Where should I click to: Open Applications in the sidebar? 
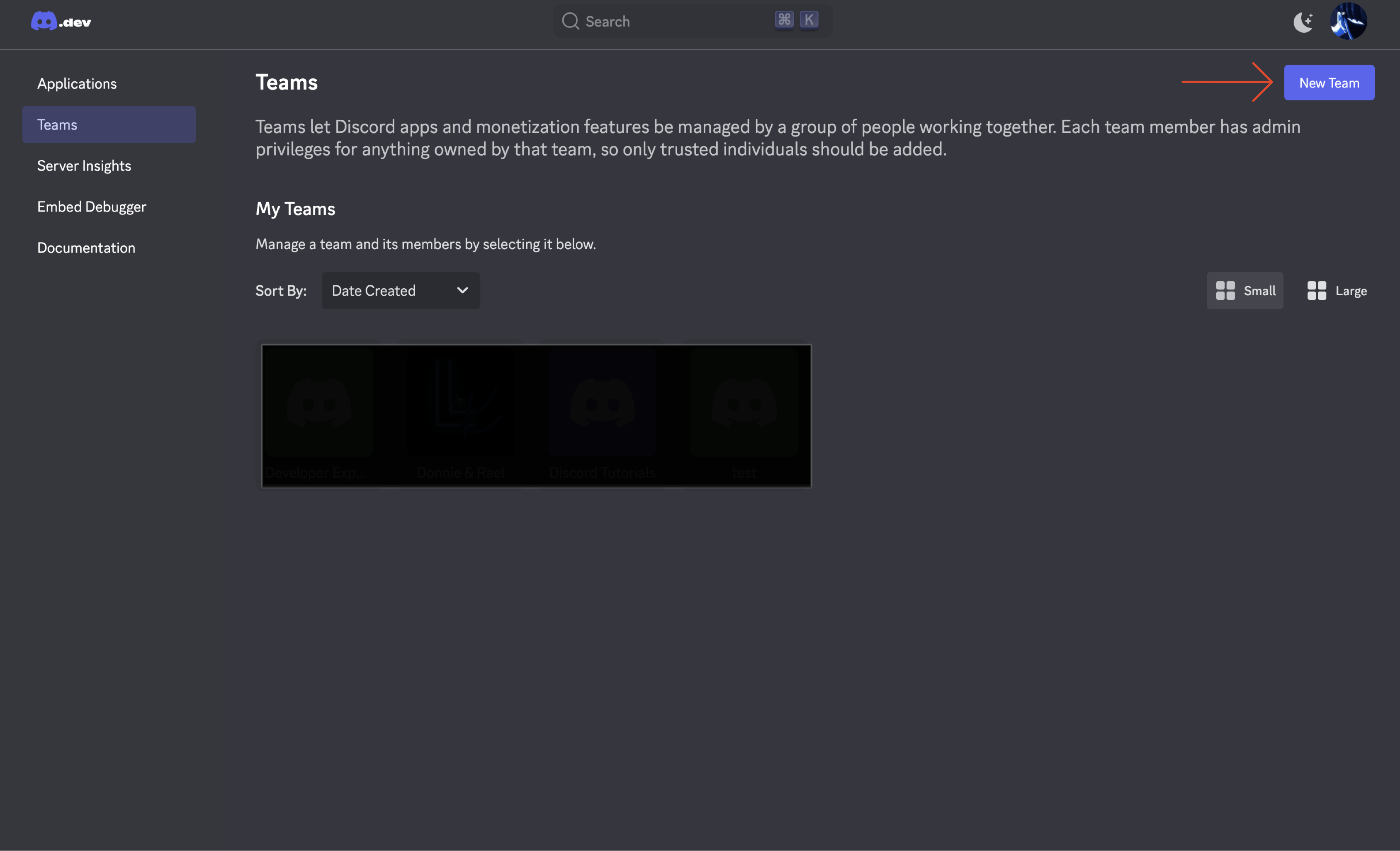click(x=77, y=83)
